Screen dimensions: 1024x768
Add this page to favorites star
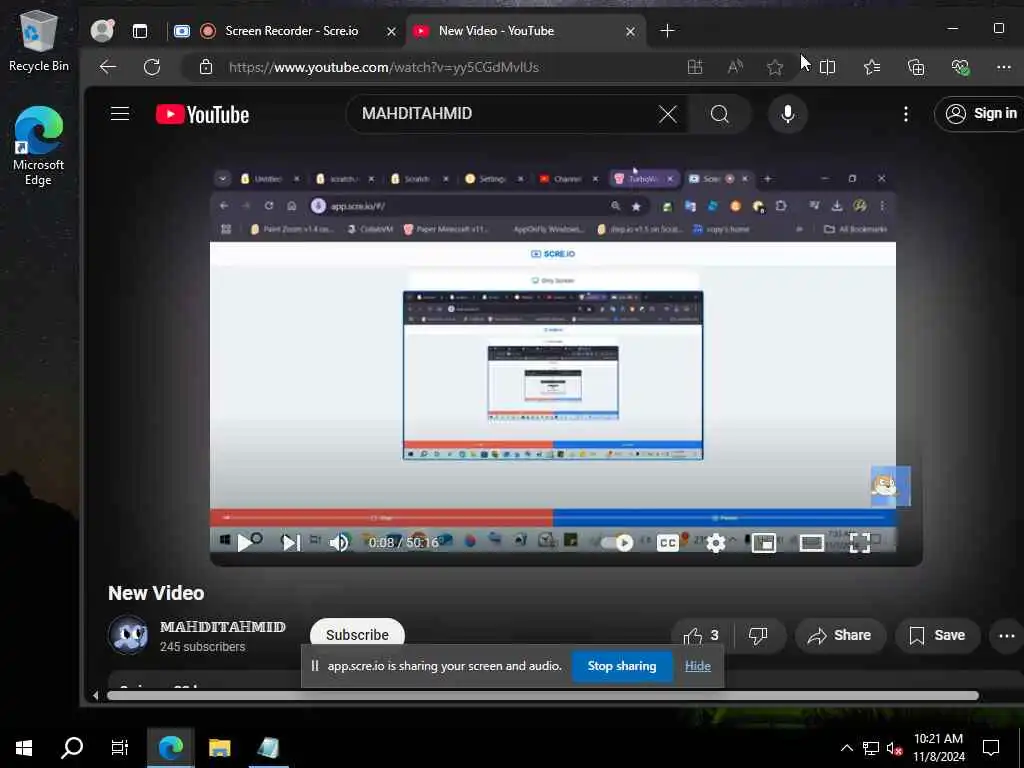click(775, 67)
